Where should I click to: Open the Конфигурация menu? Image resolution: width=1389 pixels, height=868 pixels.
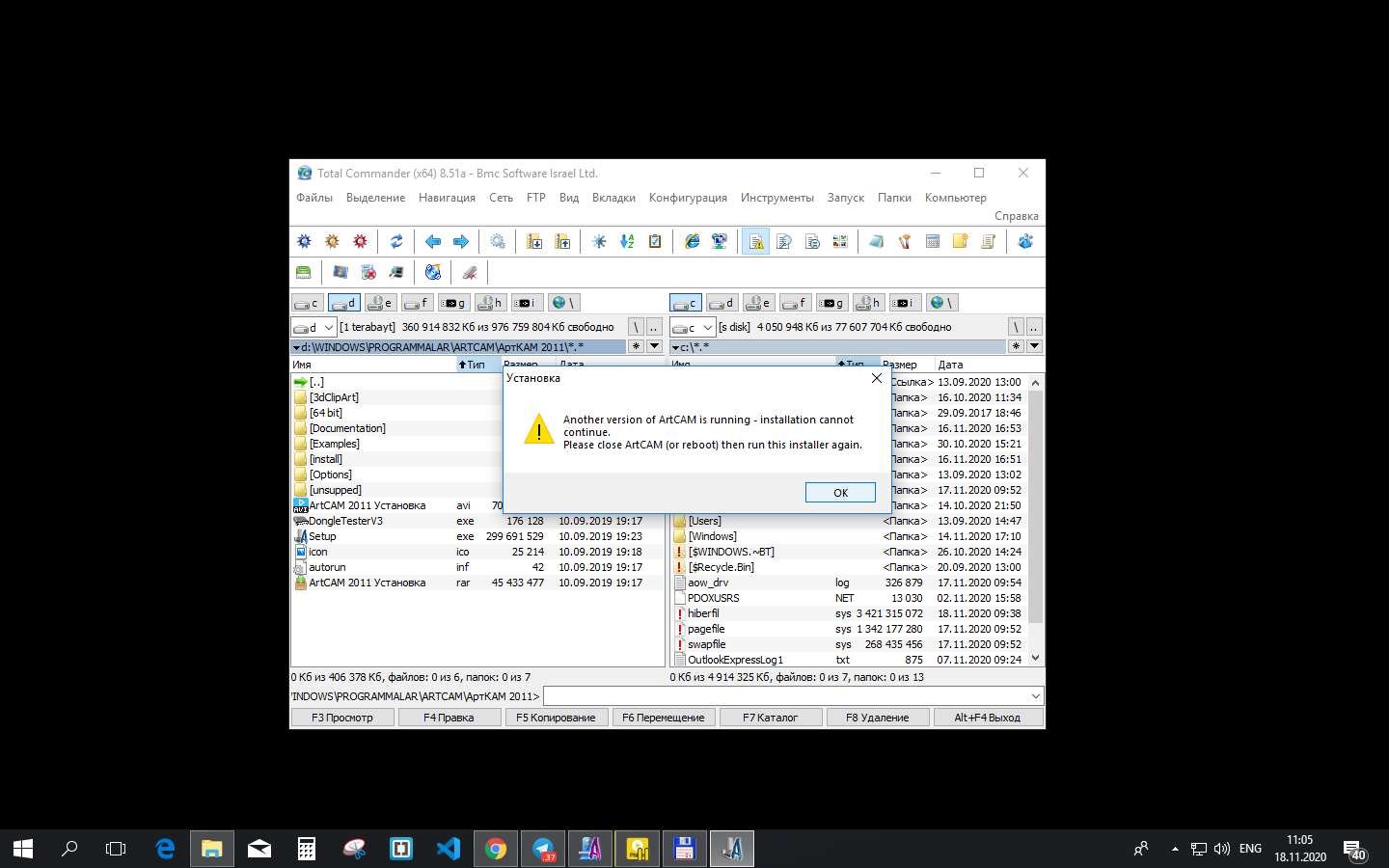pyautogui.click(x=688, y=198)
